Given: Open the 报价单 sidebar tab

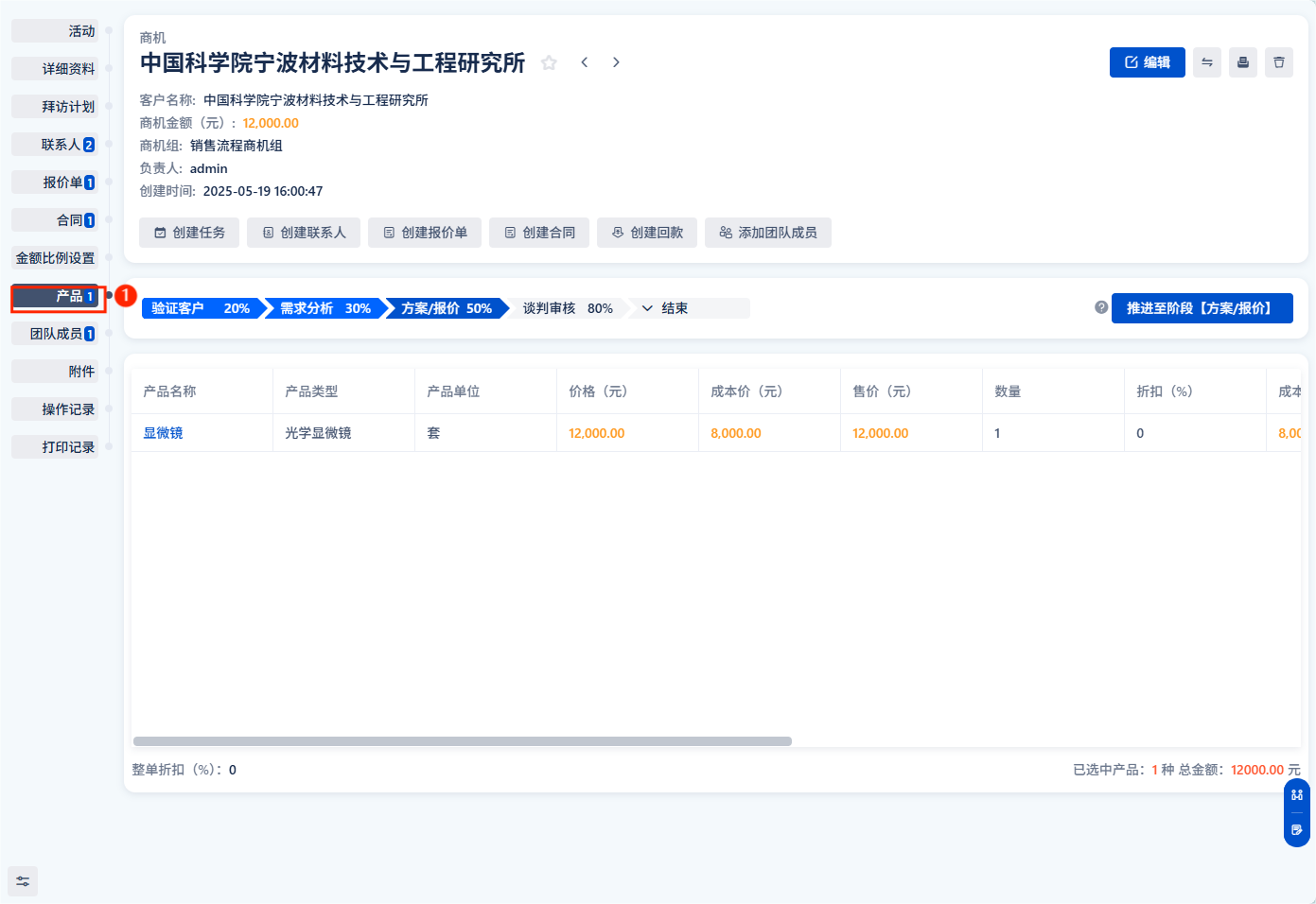Looking at the screenshot, I should tap(55, 183).
